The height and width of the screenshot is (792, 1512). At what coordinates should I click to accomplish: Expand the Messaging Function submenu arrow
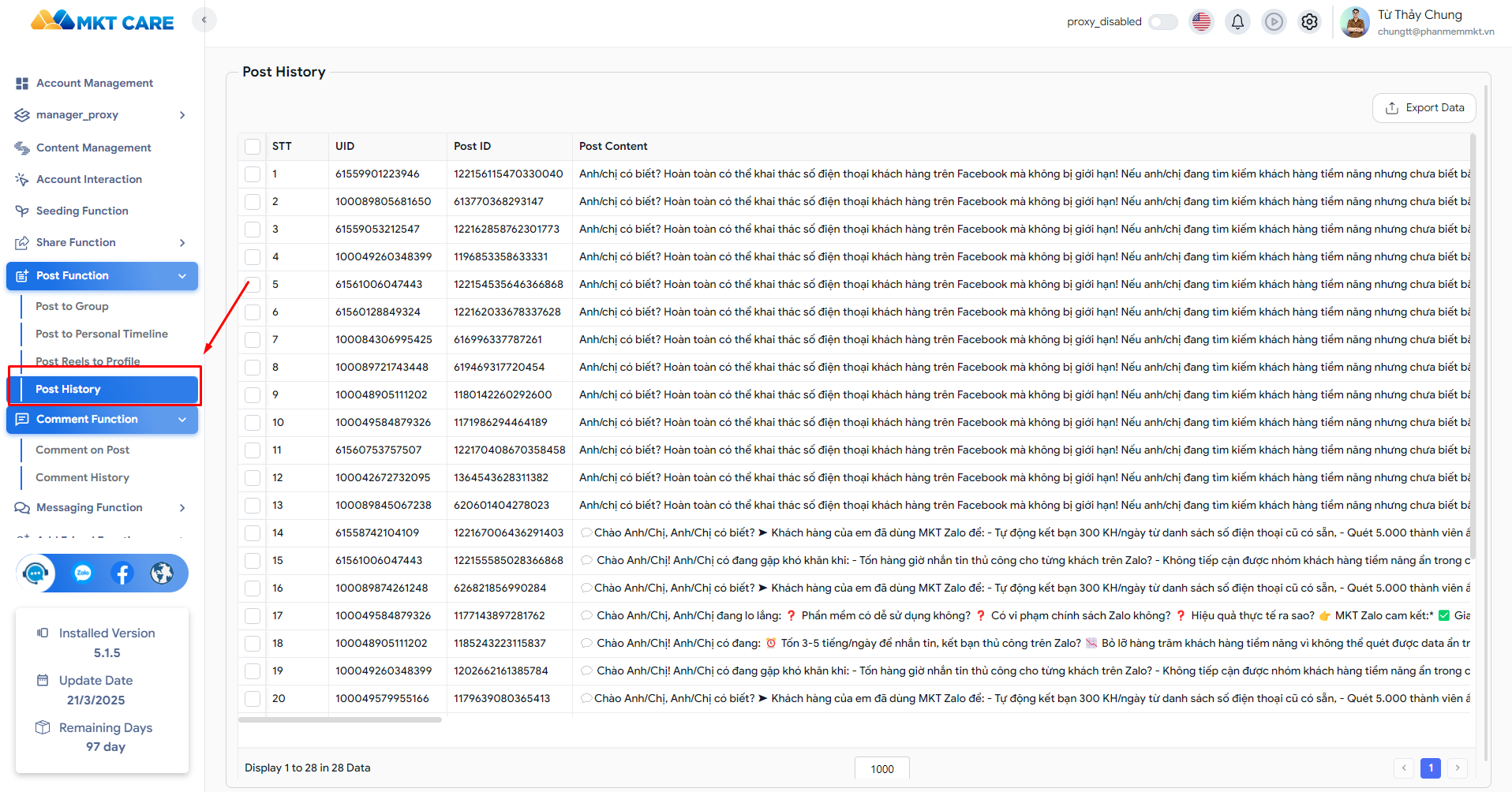(182, 508)
